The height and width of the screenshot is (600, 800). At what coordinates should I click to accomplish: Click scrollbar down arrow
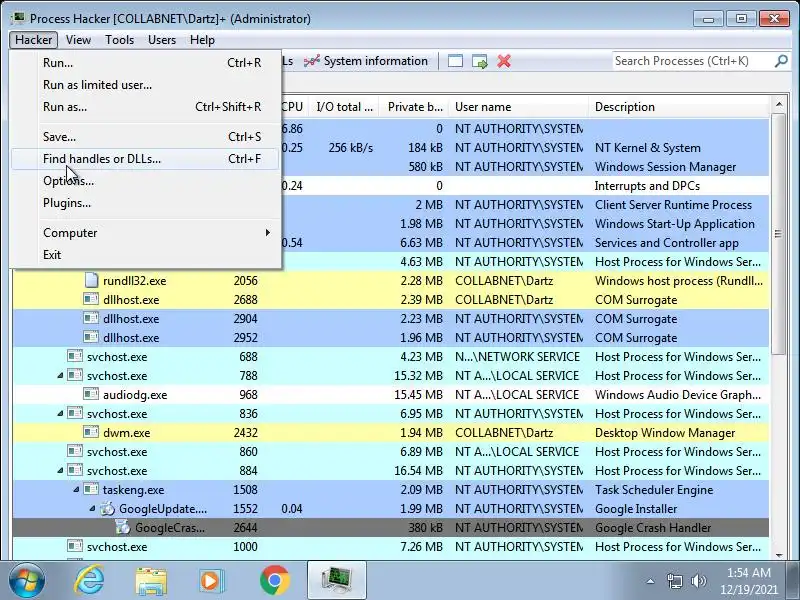[x=779, y=554]
